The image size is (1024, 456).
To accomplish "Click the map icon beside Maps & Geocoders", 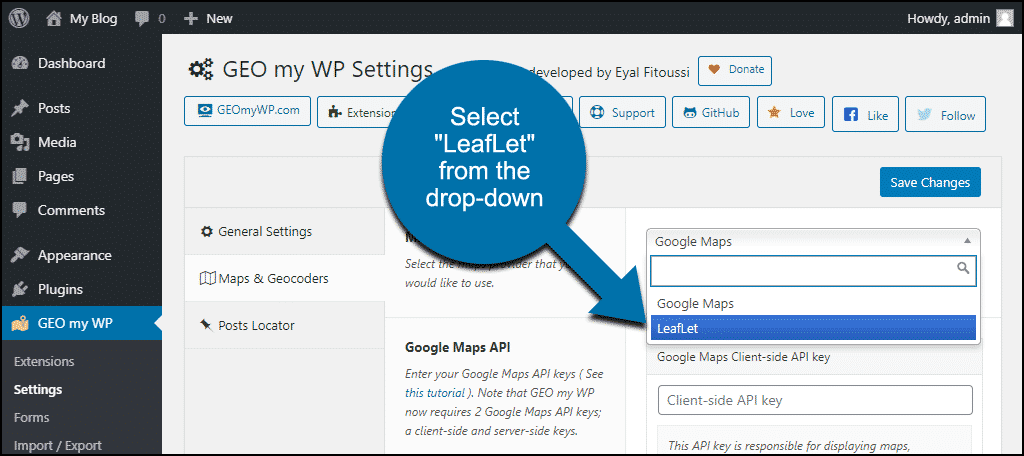I will click(x=207, y=278).
